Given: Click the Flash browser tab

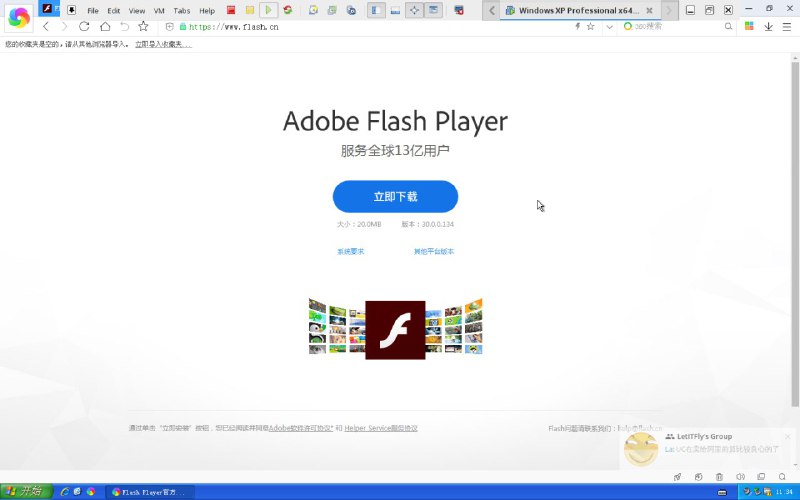Looking at the screenshot, I should (x=48, y=9).
